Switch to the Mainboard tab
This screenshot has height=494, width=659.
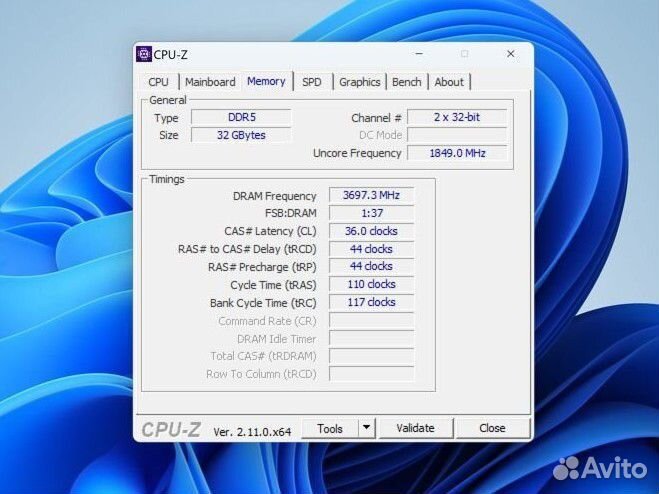(210, 82)
